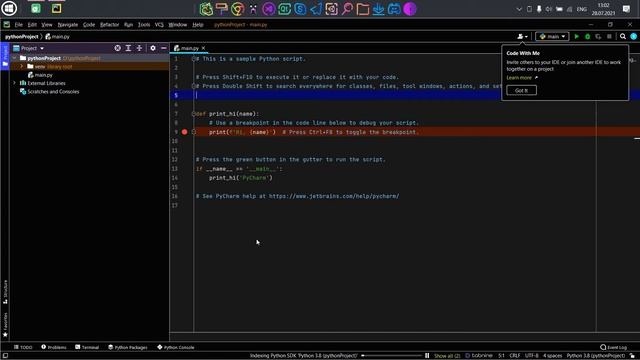Image resolution: width=640 pixels, height=360 pixels.
Task: Open the Window menu
Action: (x=178, y=24)
